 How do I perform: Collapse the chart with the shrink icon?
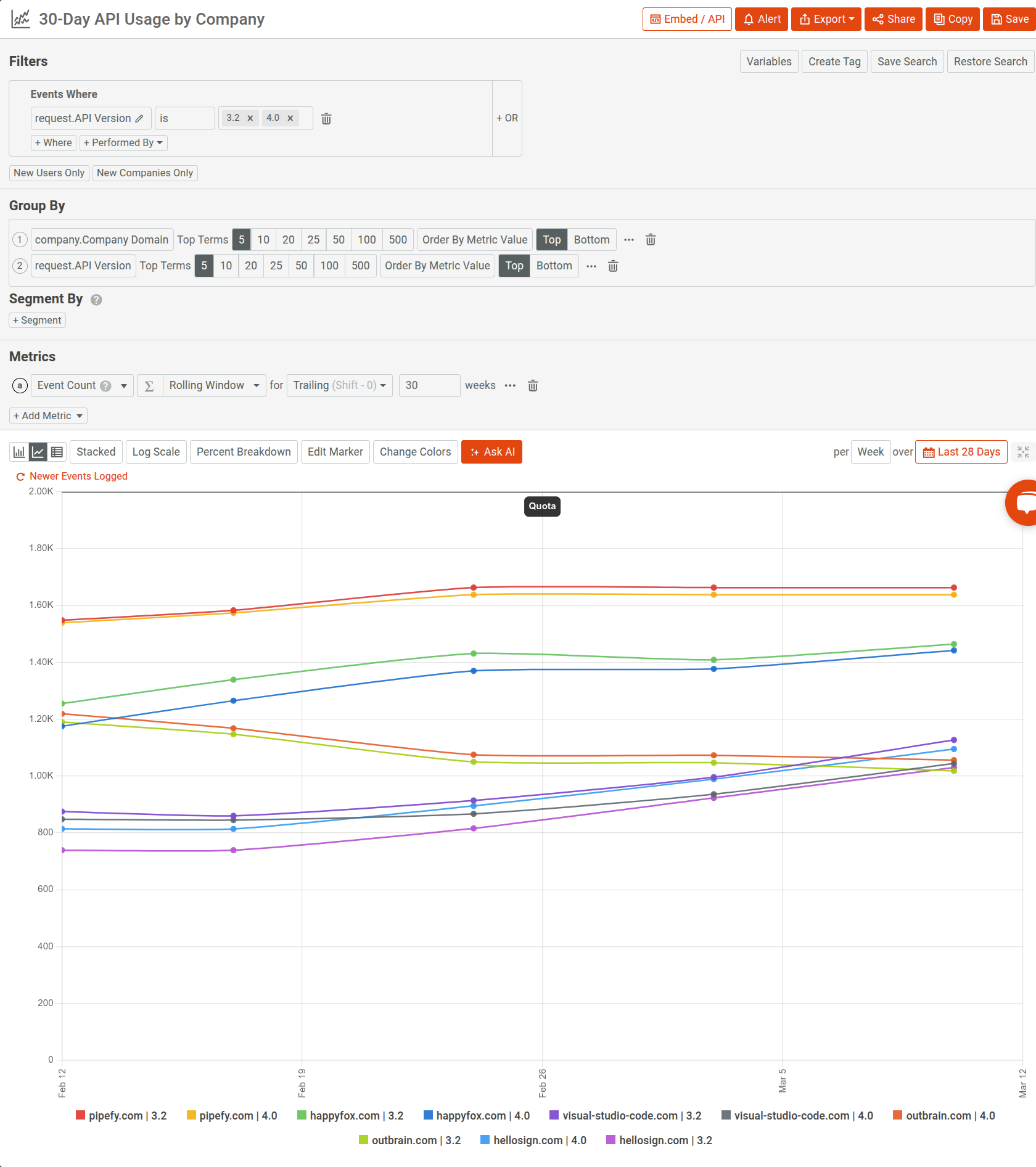pyautogui.click(x=1023, y=452)
